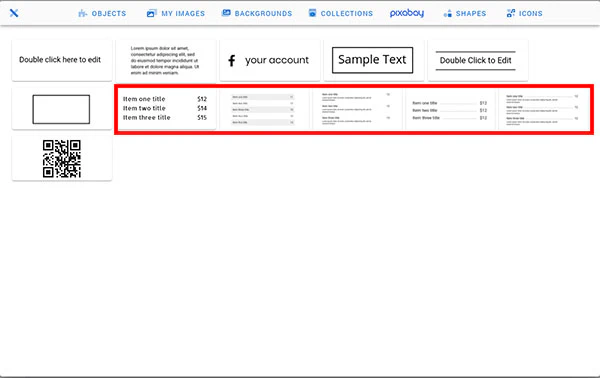The height and width of the screenshot is (378, 600).
Task: Insert price list with $12 $14 $15
Action: click(x=166, y=109)
